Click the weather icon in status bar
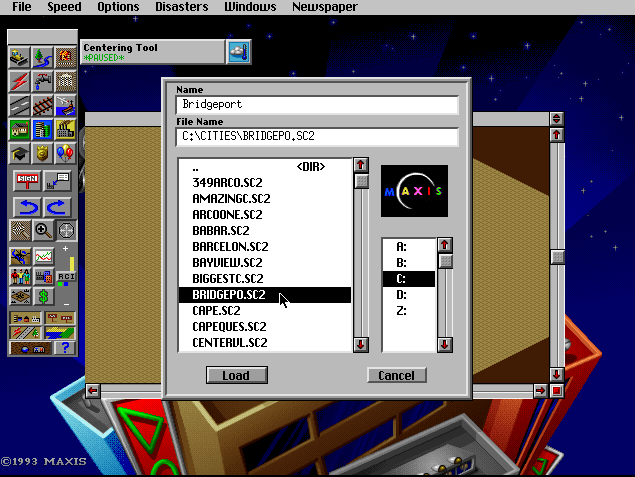 [238, 51]
